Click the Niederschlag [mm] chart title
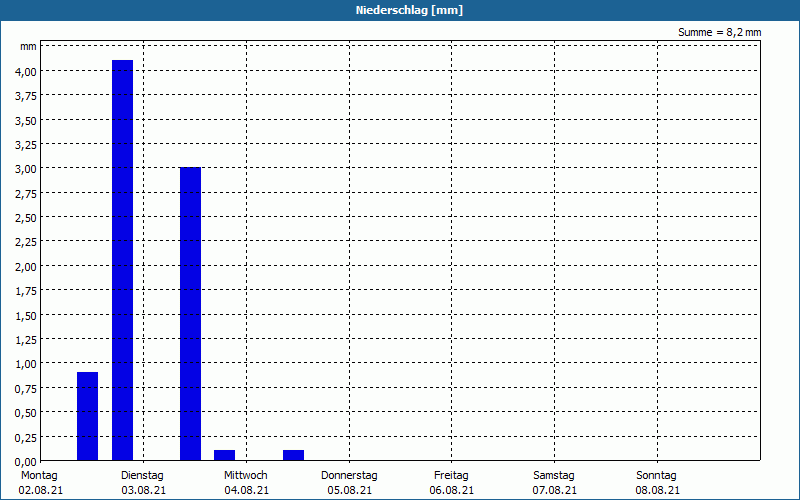 tap(409, 10)
